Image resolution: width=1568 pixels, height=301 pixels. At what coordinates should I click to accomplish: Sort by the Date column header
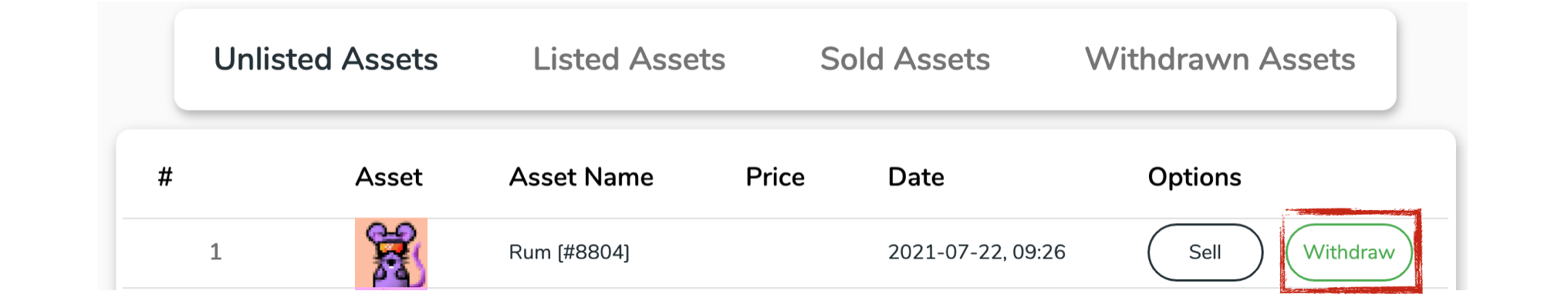(916, 177)
